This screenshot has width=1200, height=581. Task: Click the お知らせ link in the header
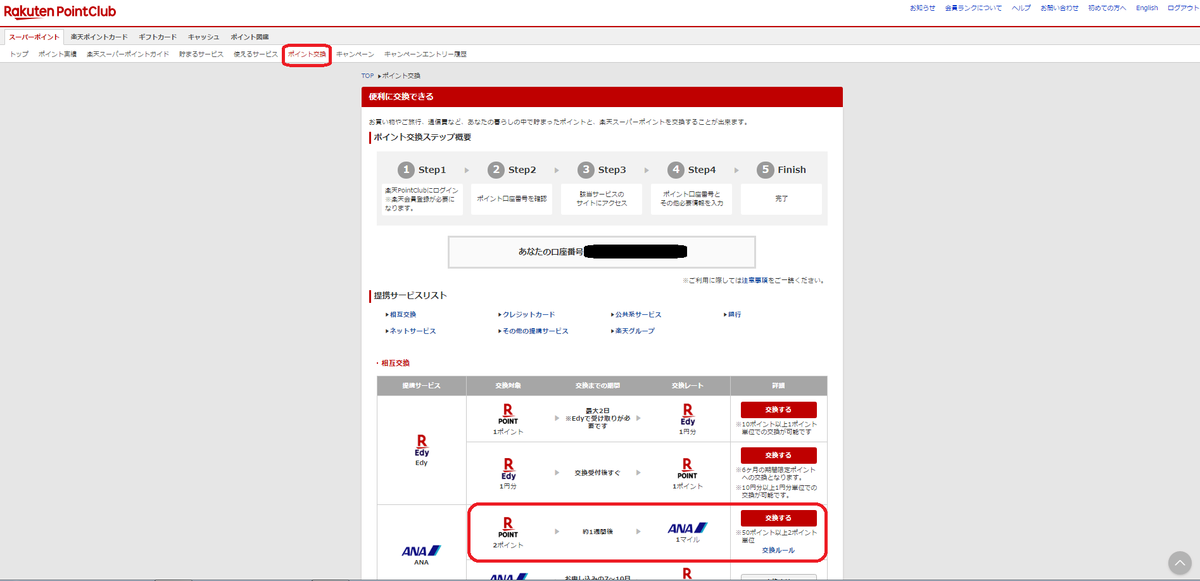pyautogui.click(x=923, y=8)
